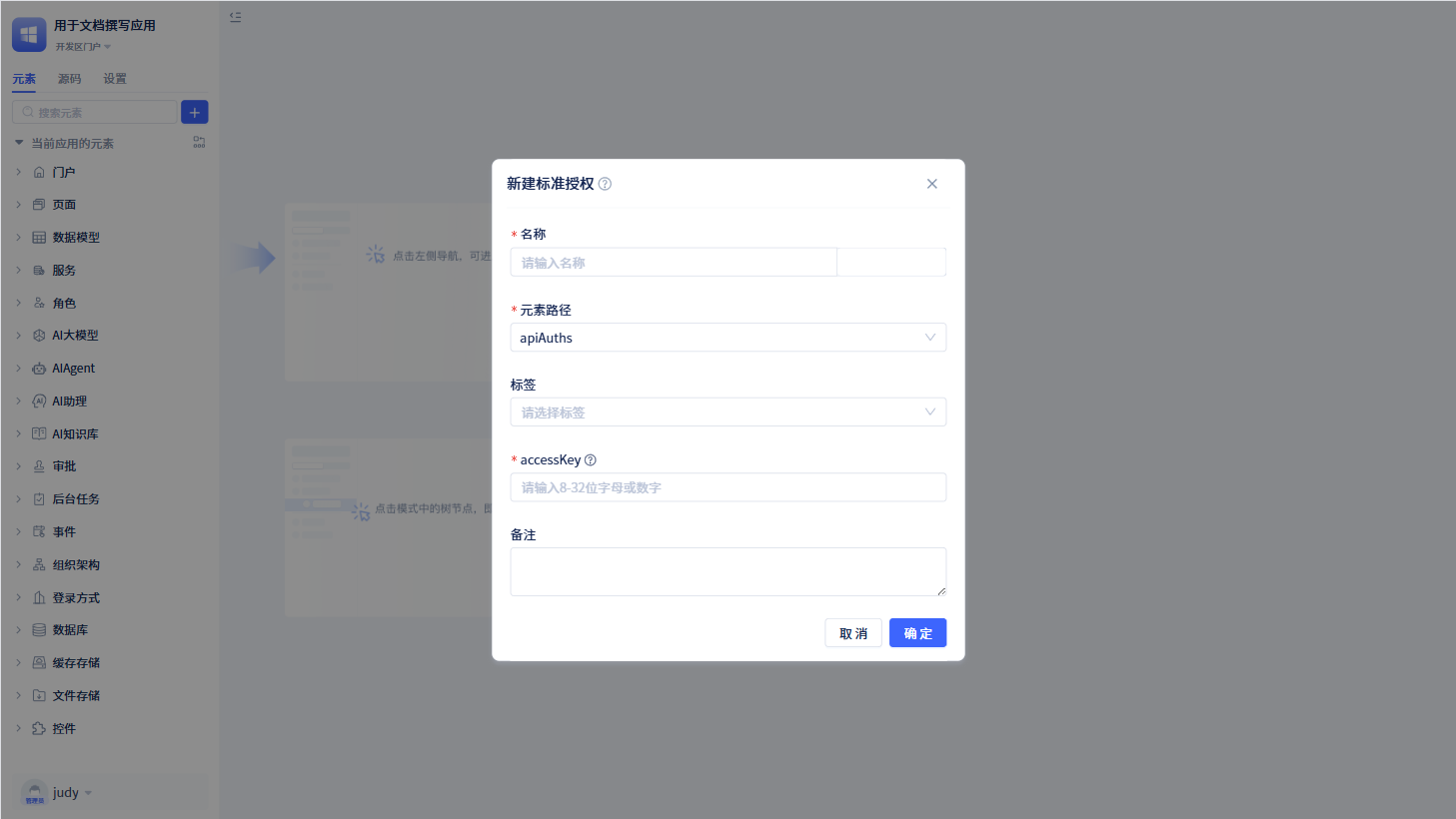The width and height of the screenshot is (1456, 819).
Task: Click the 事件 event icon
Action: [x=39, y=532]
